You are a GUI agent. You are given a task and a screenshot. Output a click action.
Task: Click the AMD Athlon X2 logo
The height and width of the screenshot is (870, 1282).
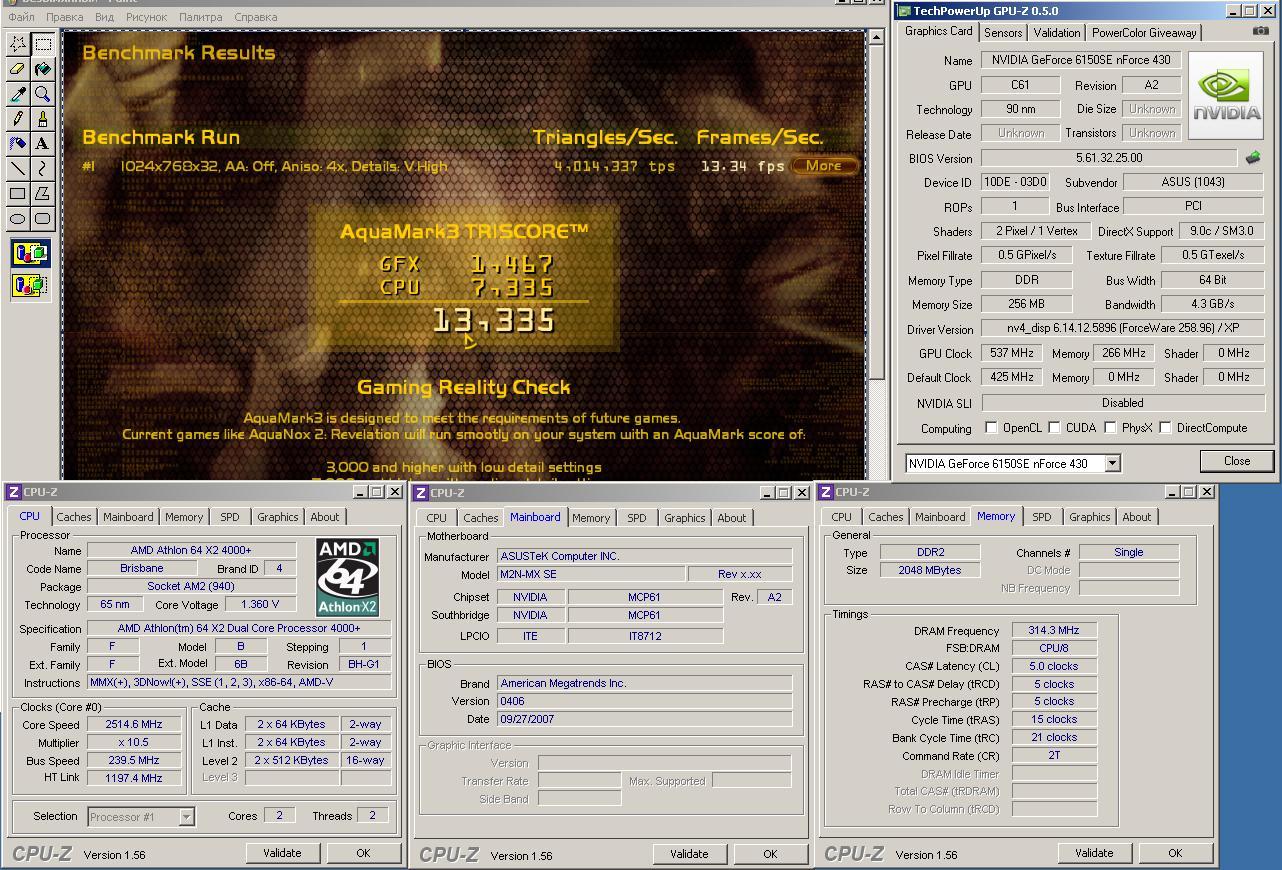point(347,577)
